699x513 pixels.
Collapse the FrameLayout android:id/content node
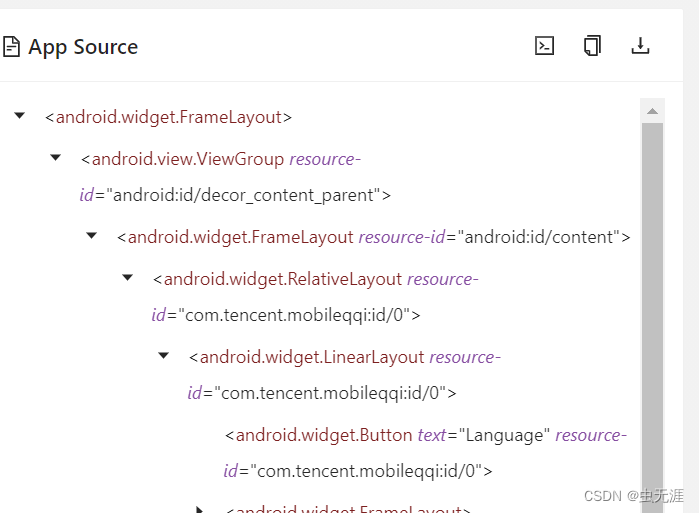coord(91,236)
